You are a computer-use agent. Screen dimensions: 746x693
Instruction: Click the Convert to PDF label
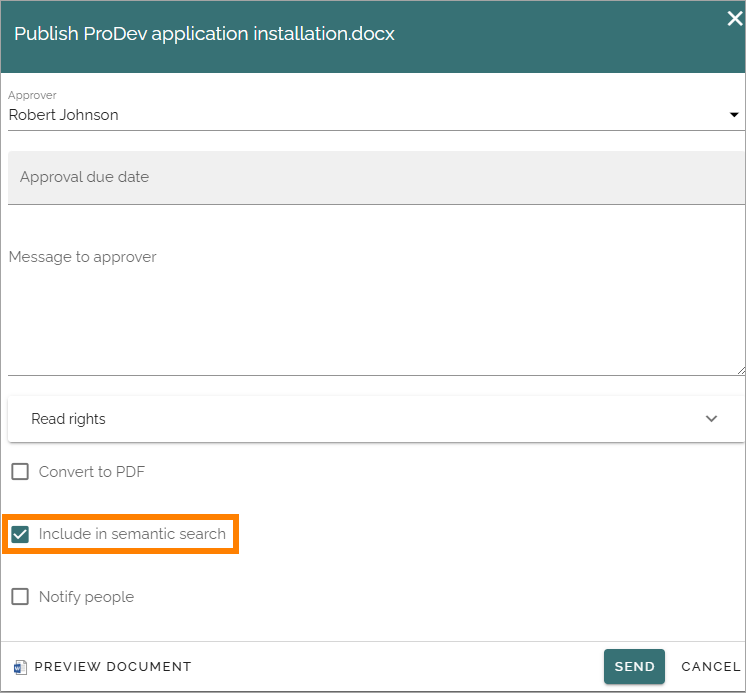tap(92, 472)
